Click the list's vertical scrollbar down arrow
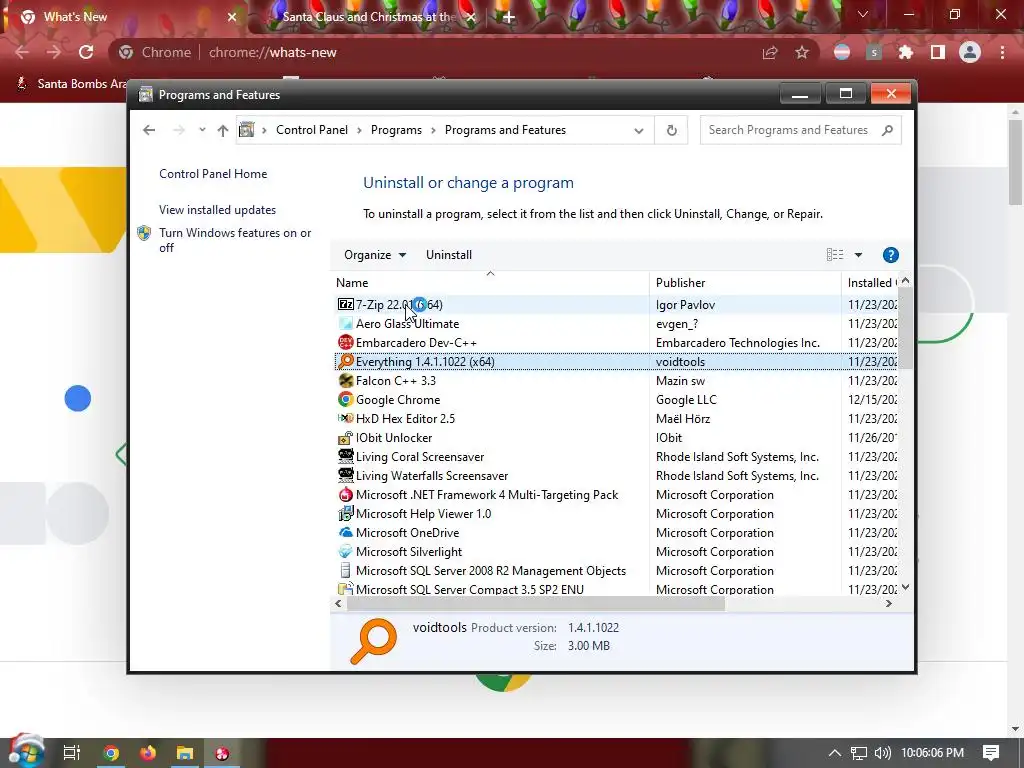The image size is (1024, 768). point(905,587)
